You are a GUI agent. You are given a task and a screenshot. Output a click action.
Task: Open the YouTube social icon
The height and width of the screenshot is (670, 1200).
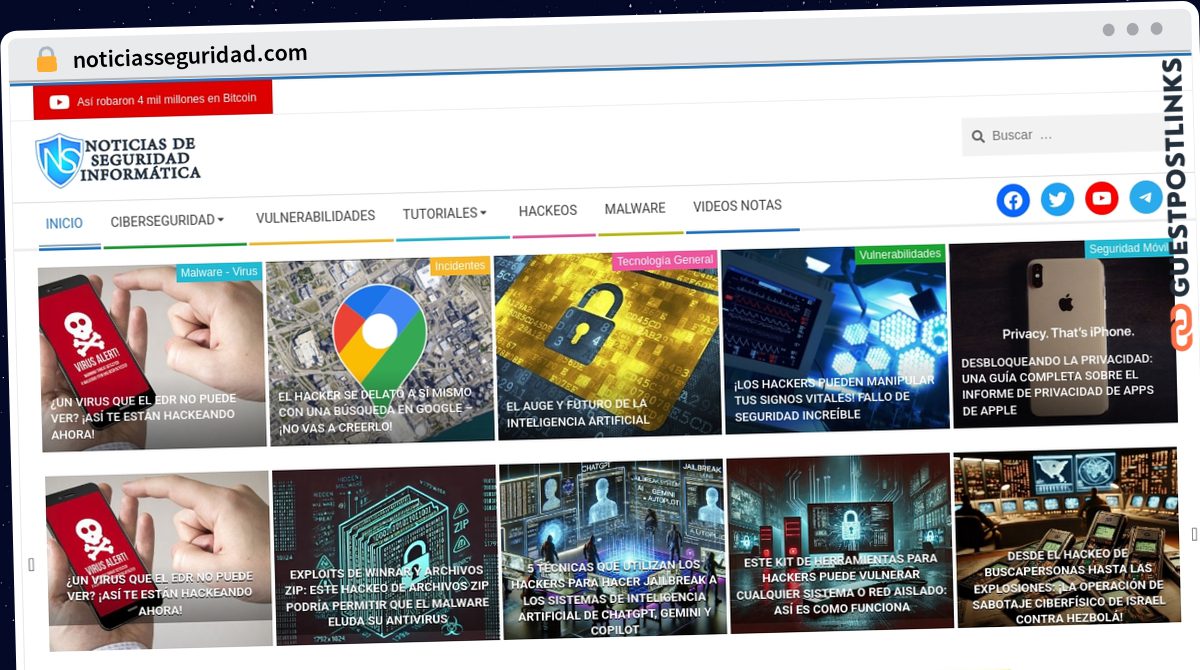[1102, 199]
